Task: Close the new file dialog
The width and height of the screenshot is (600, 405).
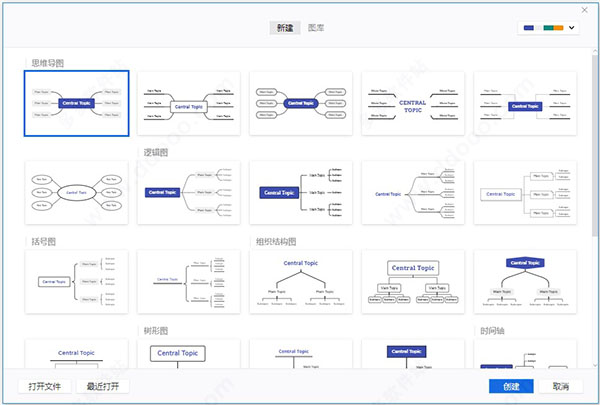Action: [585, 10]
